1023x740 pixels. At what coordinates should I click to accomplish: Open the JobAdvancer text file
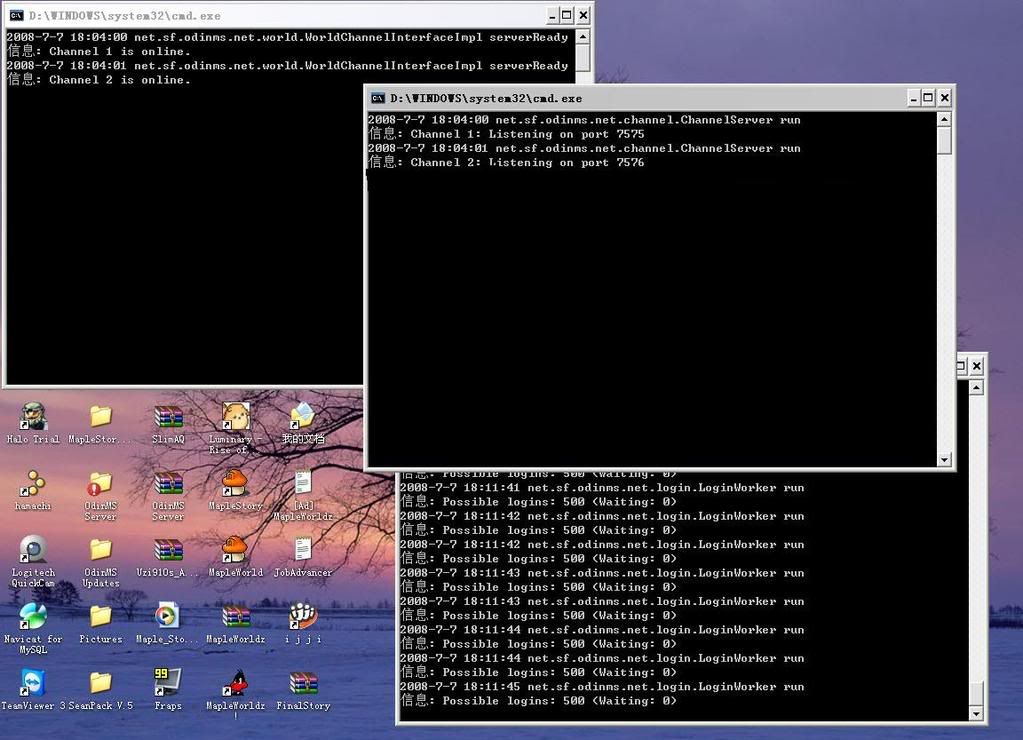coord(302,550)
